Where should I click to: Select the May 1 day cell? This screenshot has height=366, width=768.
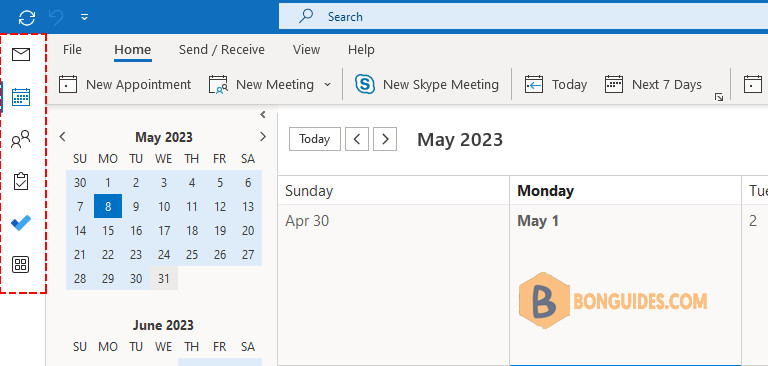pyautogui.click(x=625, y=284)
